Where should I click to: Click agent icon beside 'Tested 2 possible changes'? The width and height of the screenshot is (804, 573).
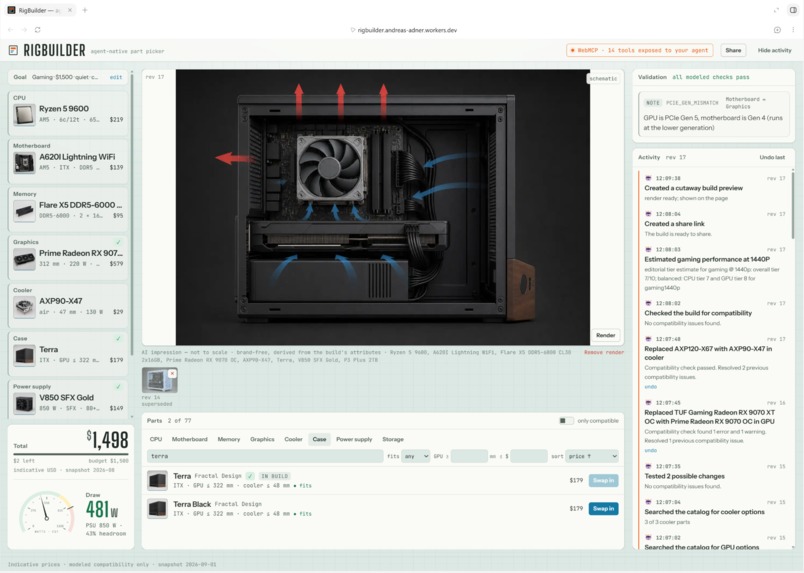pos(648,466)
